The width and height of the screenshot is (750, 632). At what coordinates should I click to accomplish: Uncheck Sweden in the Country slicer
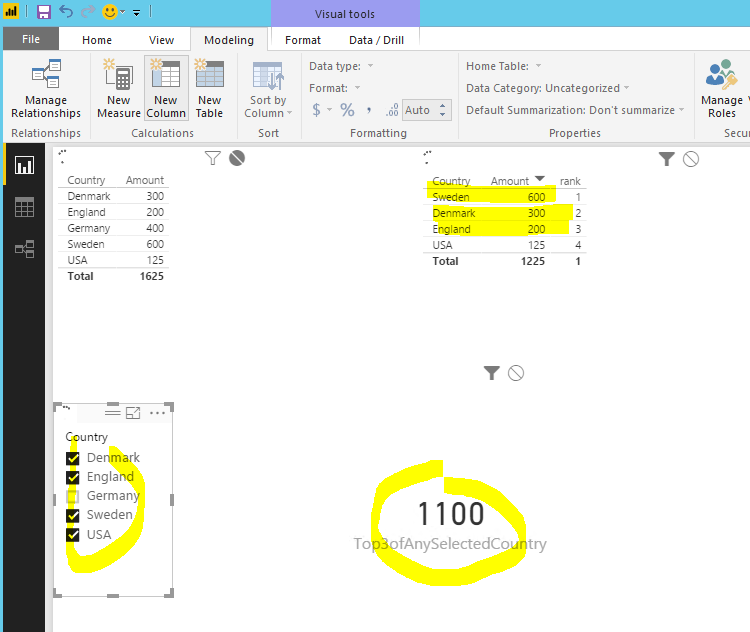(73, 515)
